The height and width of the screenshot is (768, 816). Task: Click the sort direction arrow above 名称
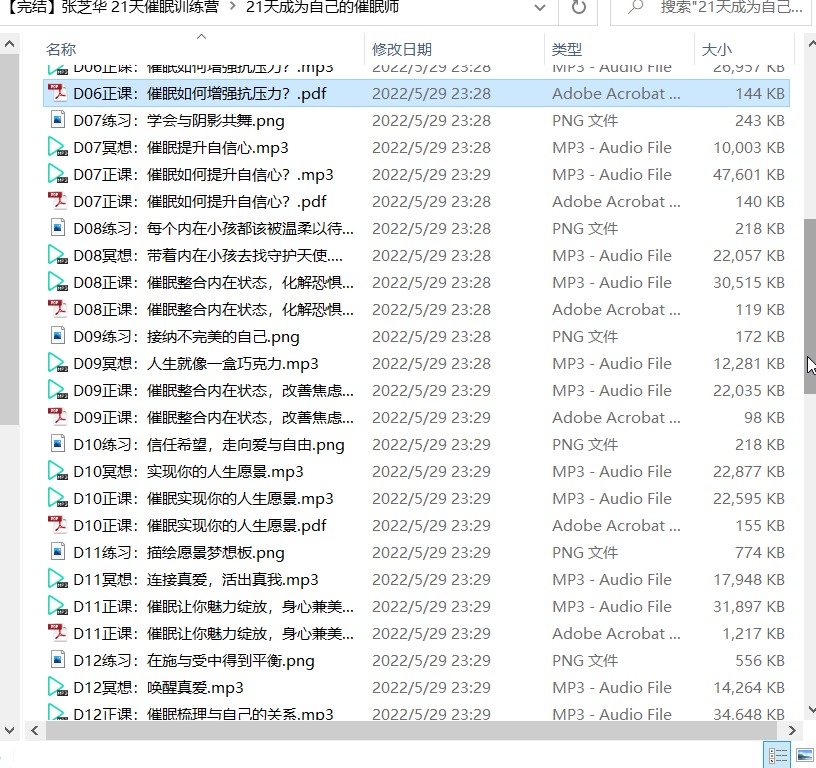click(201, 36)
